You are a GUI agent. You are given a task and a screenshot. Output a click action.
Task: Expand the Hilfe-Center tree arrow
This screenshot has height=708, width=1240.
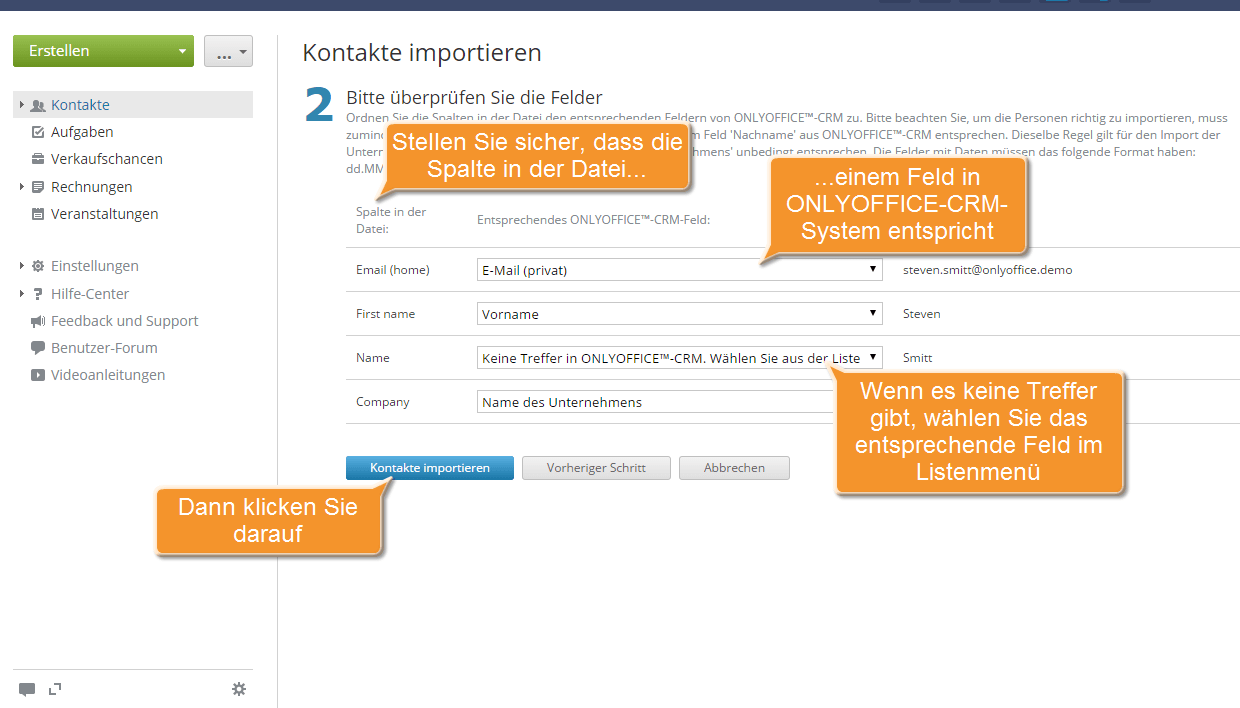point(22,294)
